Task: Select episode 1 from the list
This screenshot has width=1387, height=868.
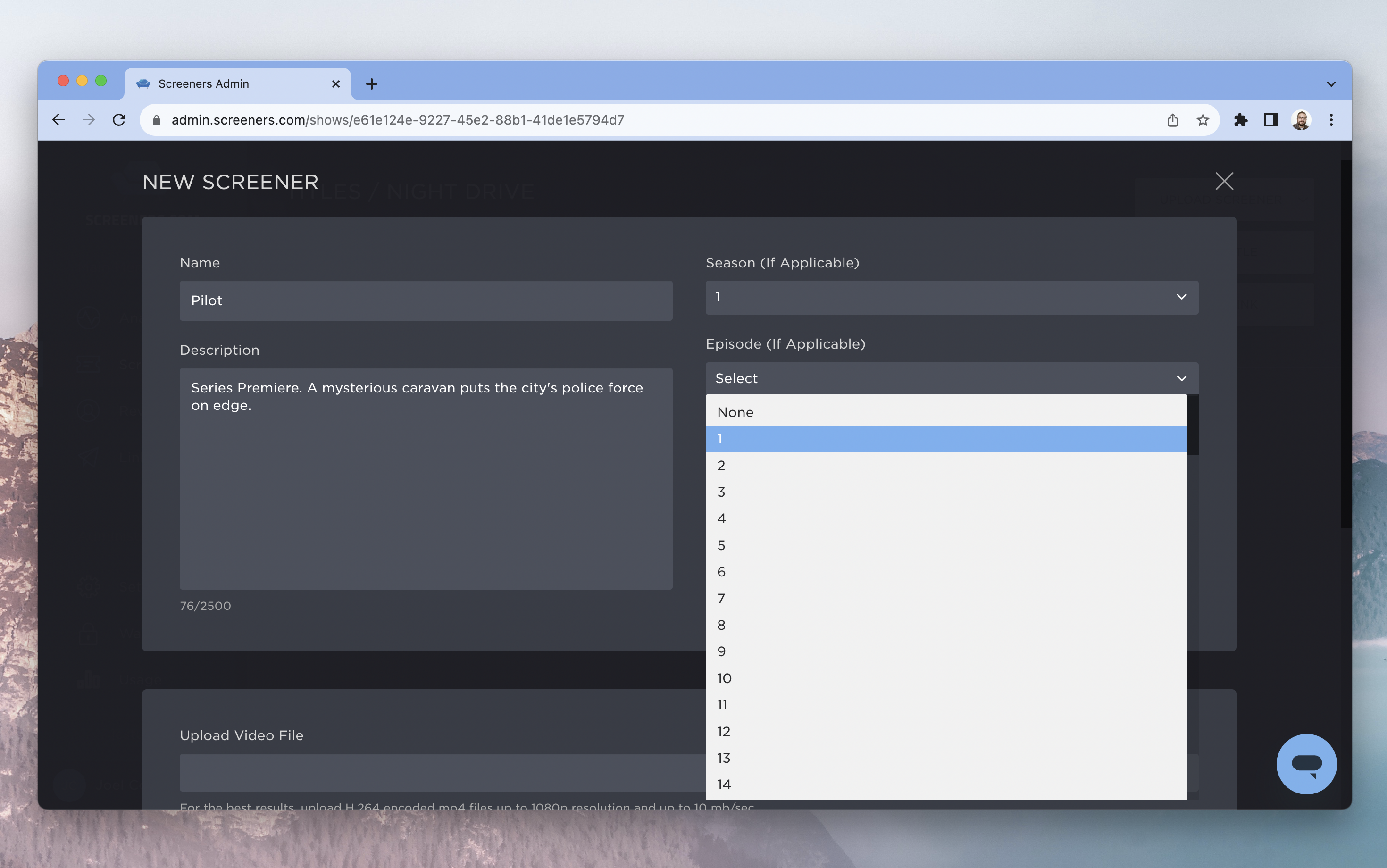Action: click(945, 439)
